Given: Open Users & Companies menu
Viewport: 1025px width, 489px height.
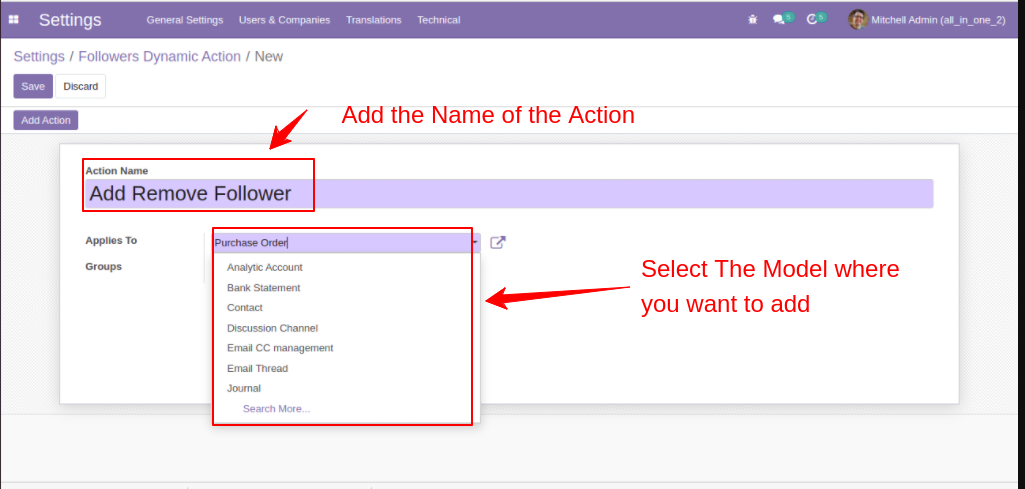Looking at the screenshot, I should pos(284,20).
